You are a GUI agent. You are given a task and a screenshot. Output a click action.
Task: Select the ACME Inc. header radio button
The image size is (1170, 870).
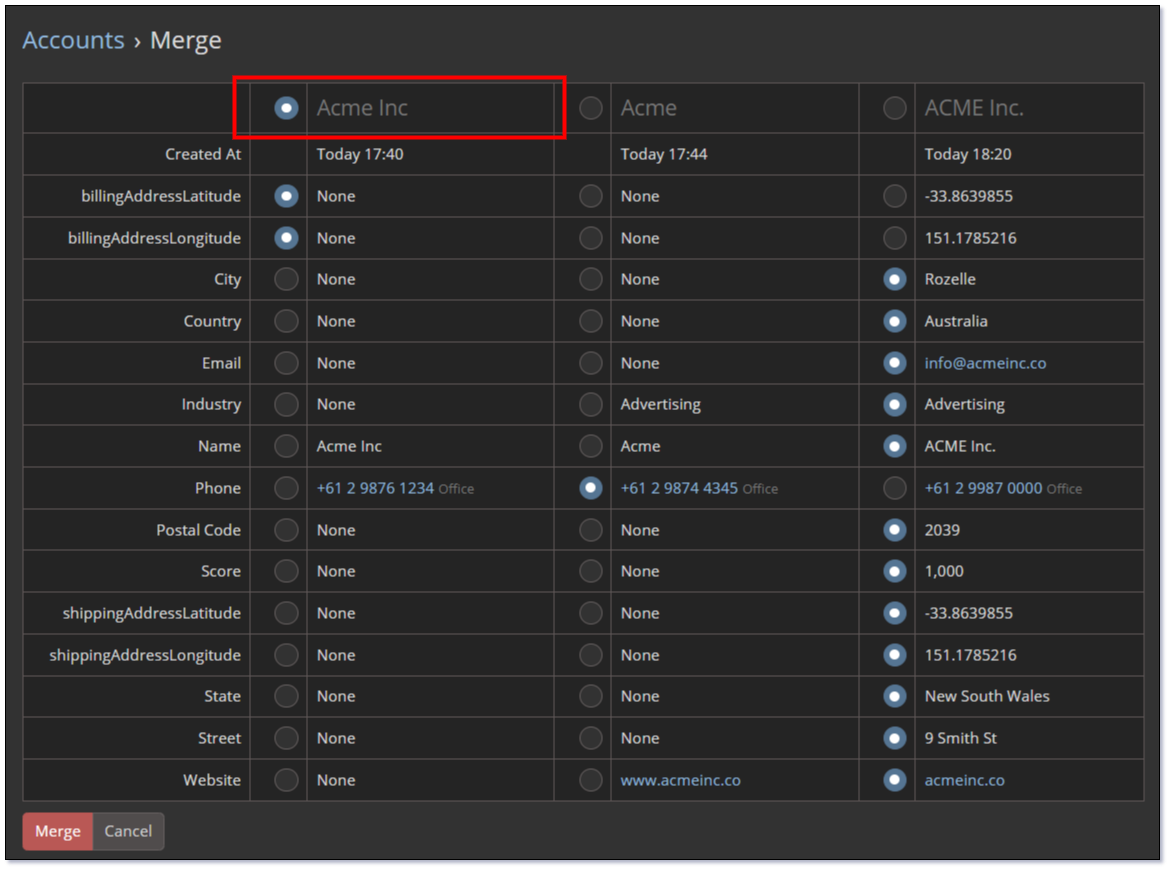tap(894, 108)
